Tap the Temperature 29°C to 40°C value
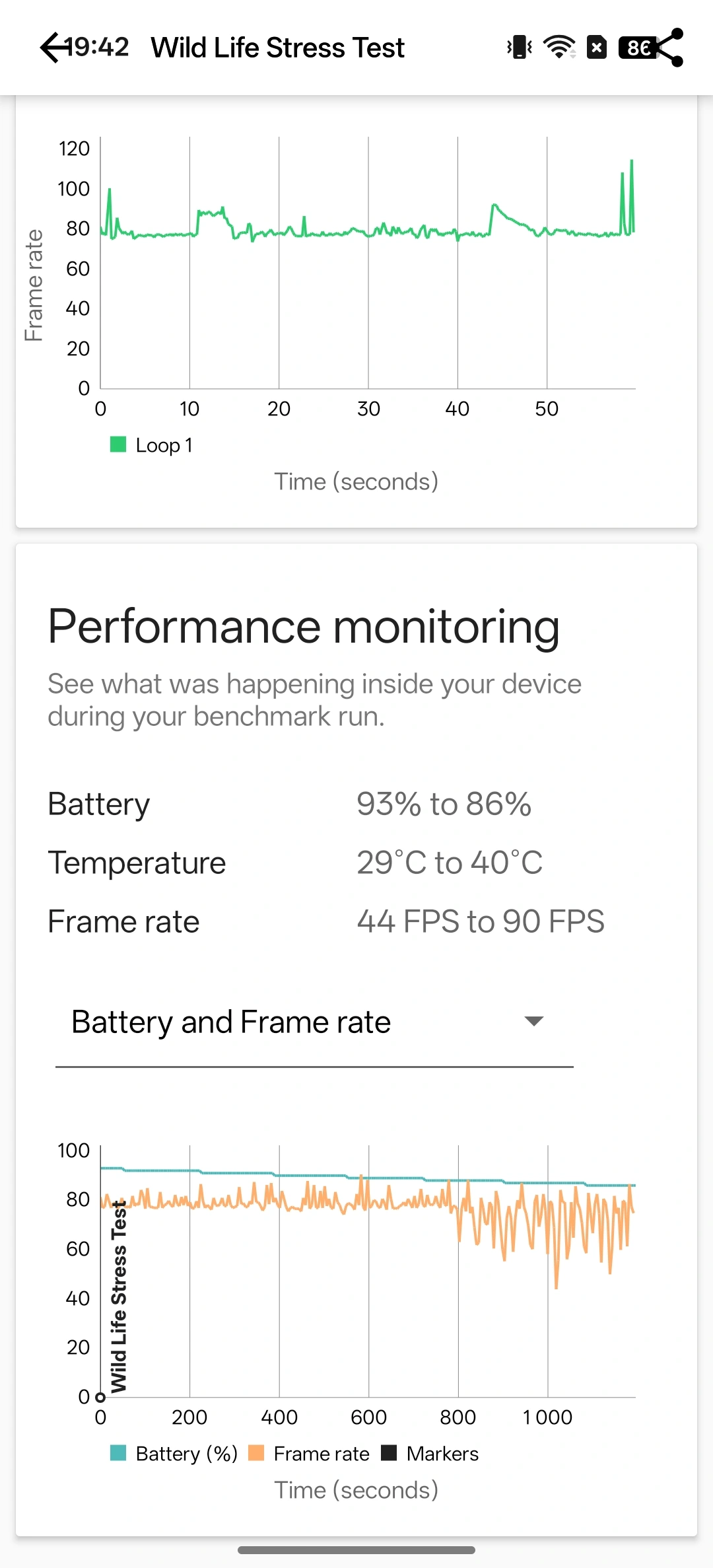713x1568 pixels. click(x=450, y=863)
